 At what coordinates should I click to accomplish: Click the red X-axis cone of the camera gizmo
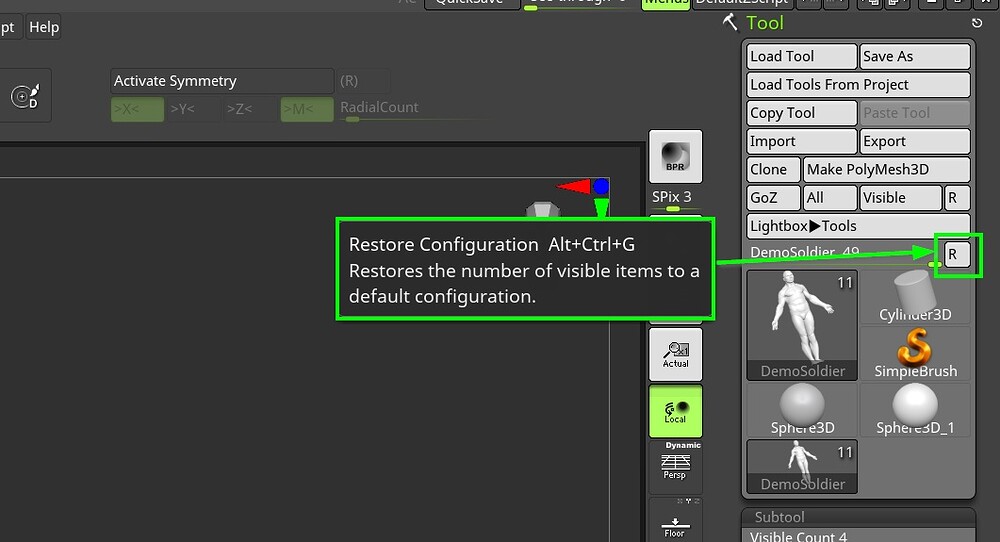point(573,187)
